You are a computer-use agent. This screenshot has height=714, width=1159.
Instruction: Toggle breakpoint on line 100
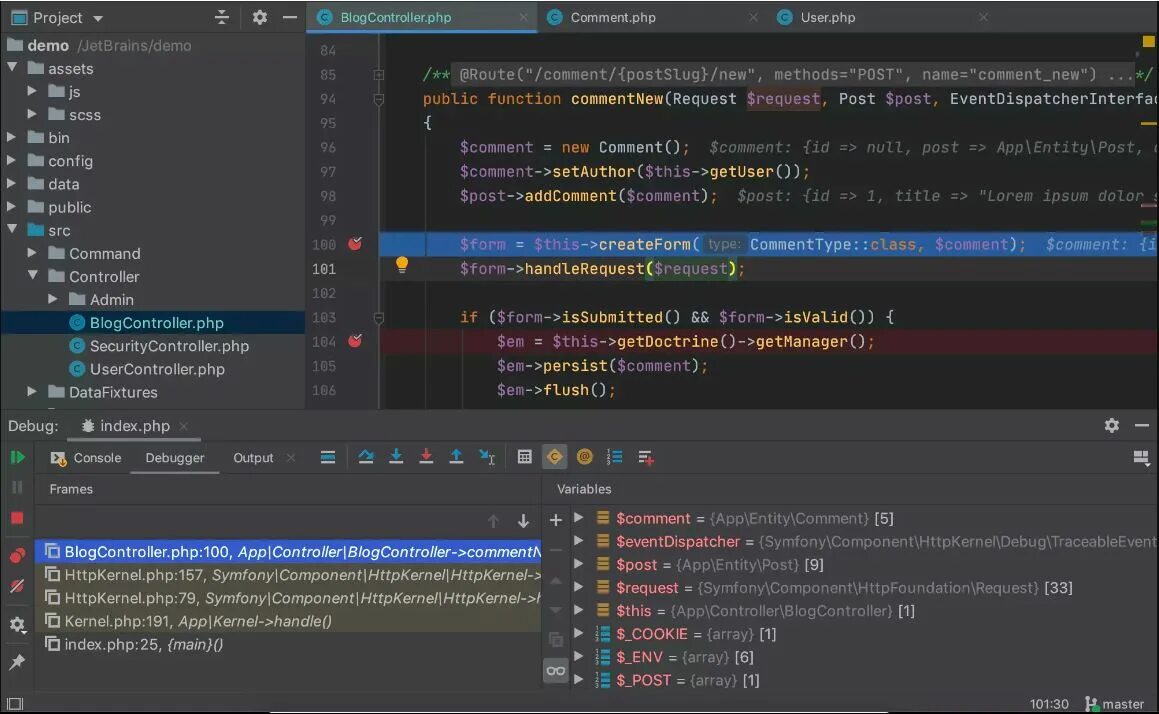(x=356, y=243)
